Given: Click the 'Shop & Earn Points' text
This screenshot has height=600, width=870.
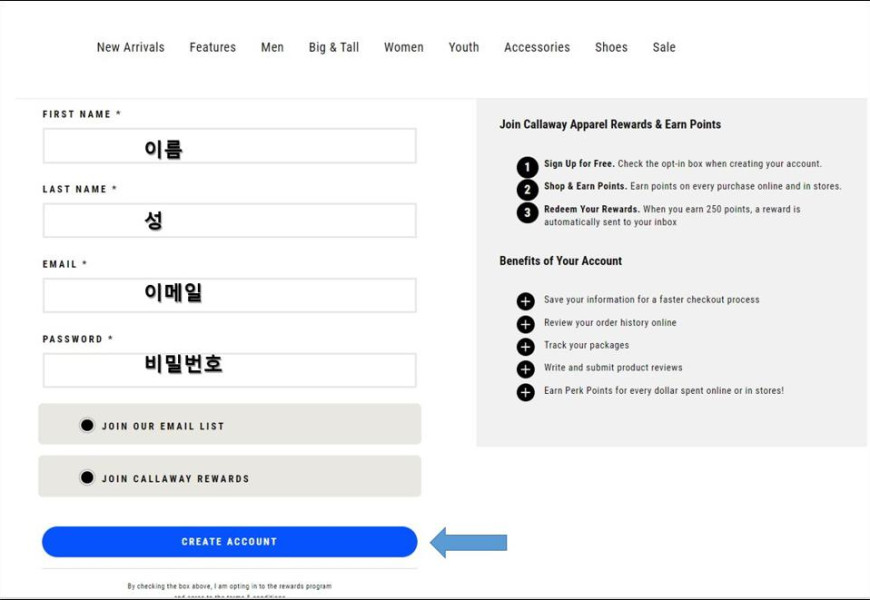Looking at the screenshot, I should coord(585,186).
